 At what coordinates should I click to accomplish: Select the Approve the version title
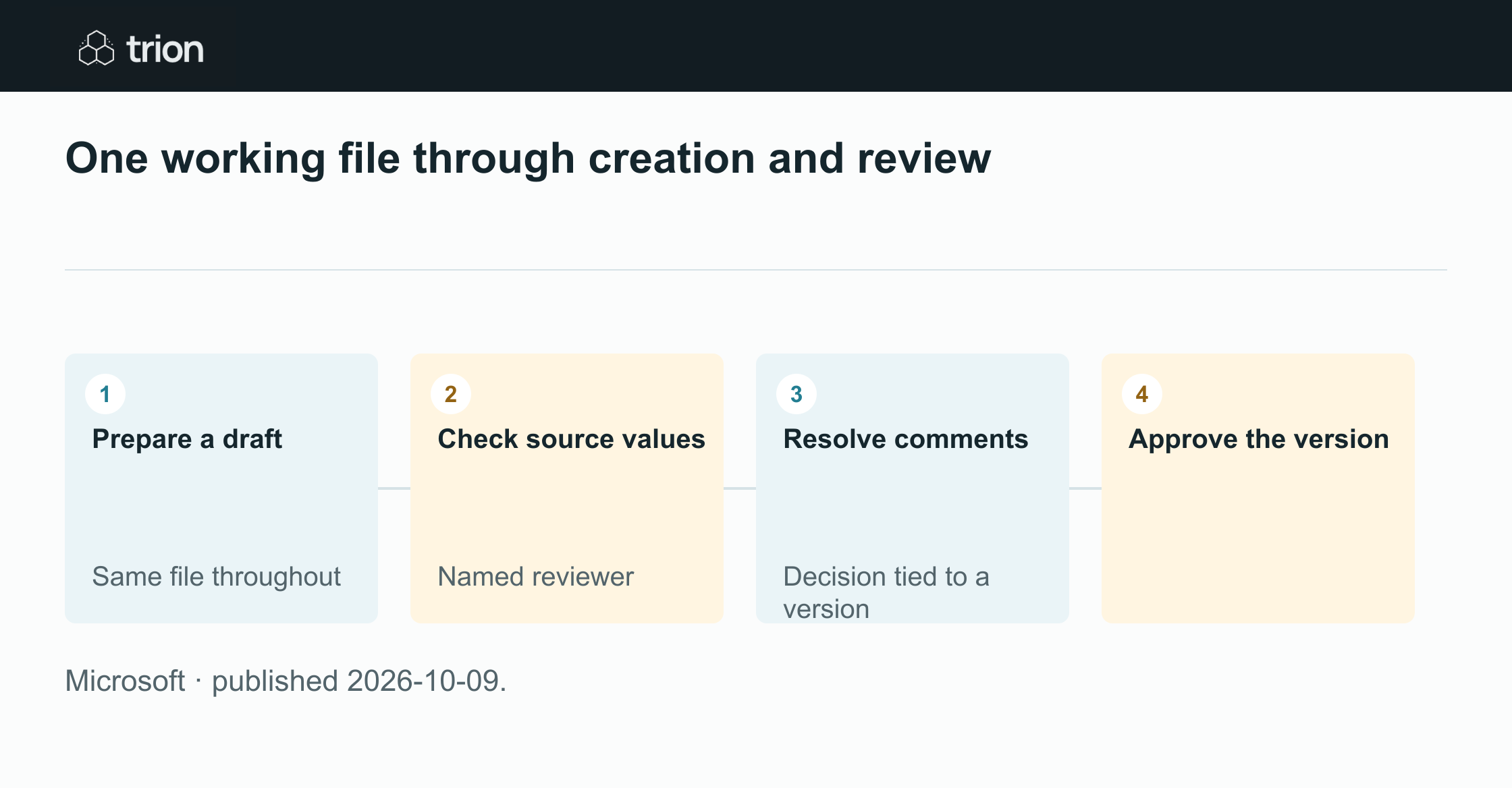(x=1259, y=439)
